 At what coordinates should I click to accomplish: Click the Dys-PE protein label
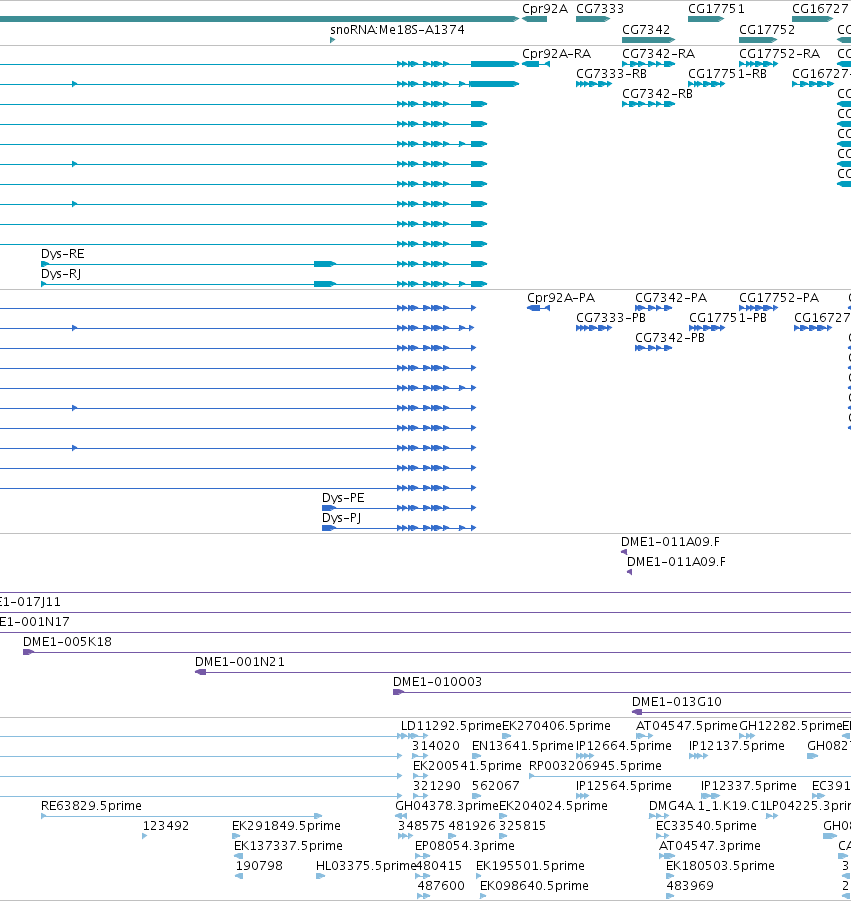coord(342,498)
